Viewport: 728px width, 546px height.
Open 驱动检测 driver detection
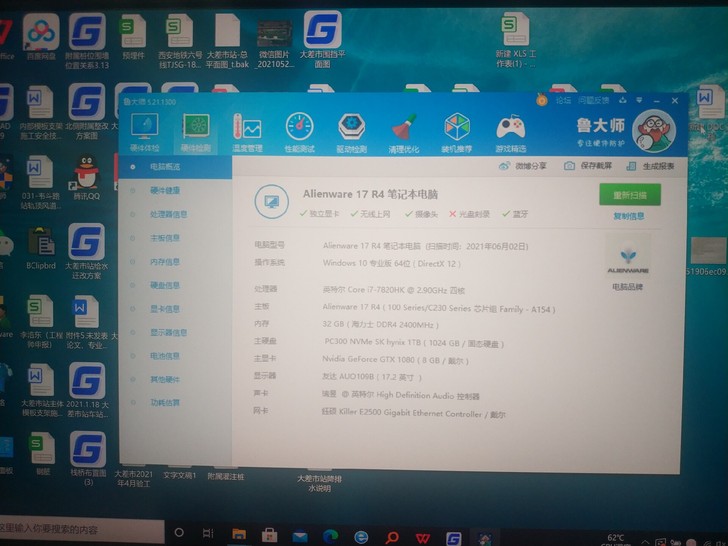click(x=351, y=133)
